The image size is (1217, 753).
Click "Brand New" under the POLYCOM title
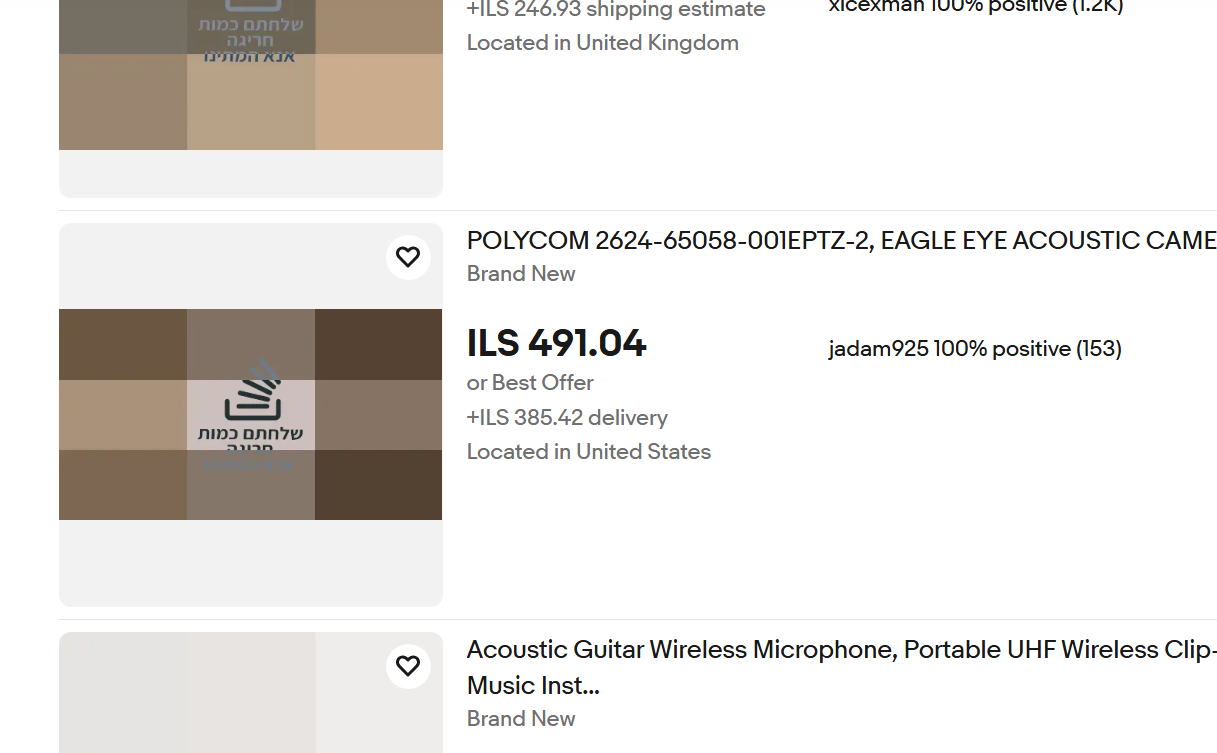(x=521, y=274)
